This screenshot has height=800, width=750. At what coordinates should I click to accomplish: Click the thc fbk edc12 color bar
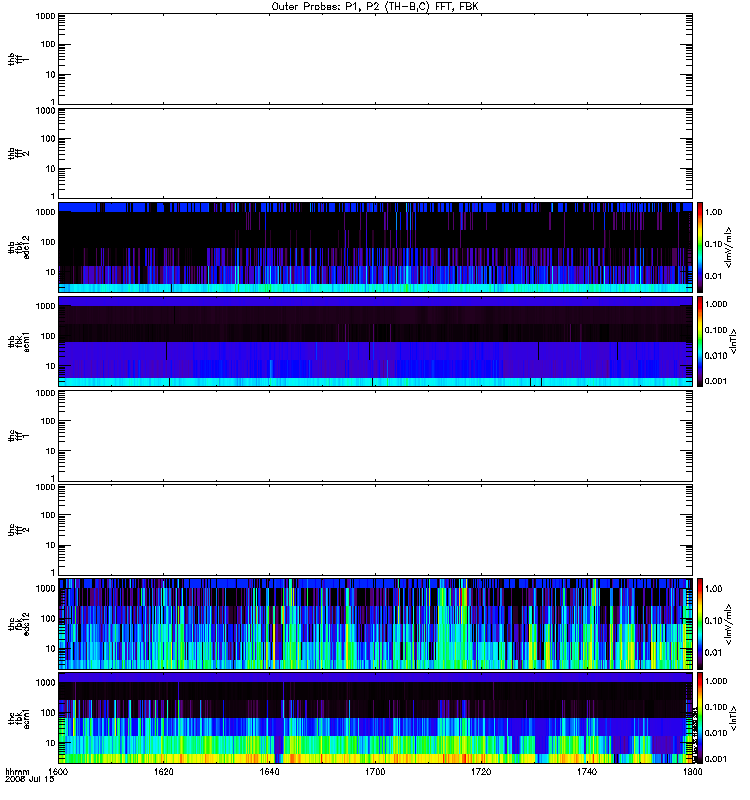[x=700, y=623]
